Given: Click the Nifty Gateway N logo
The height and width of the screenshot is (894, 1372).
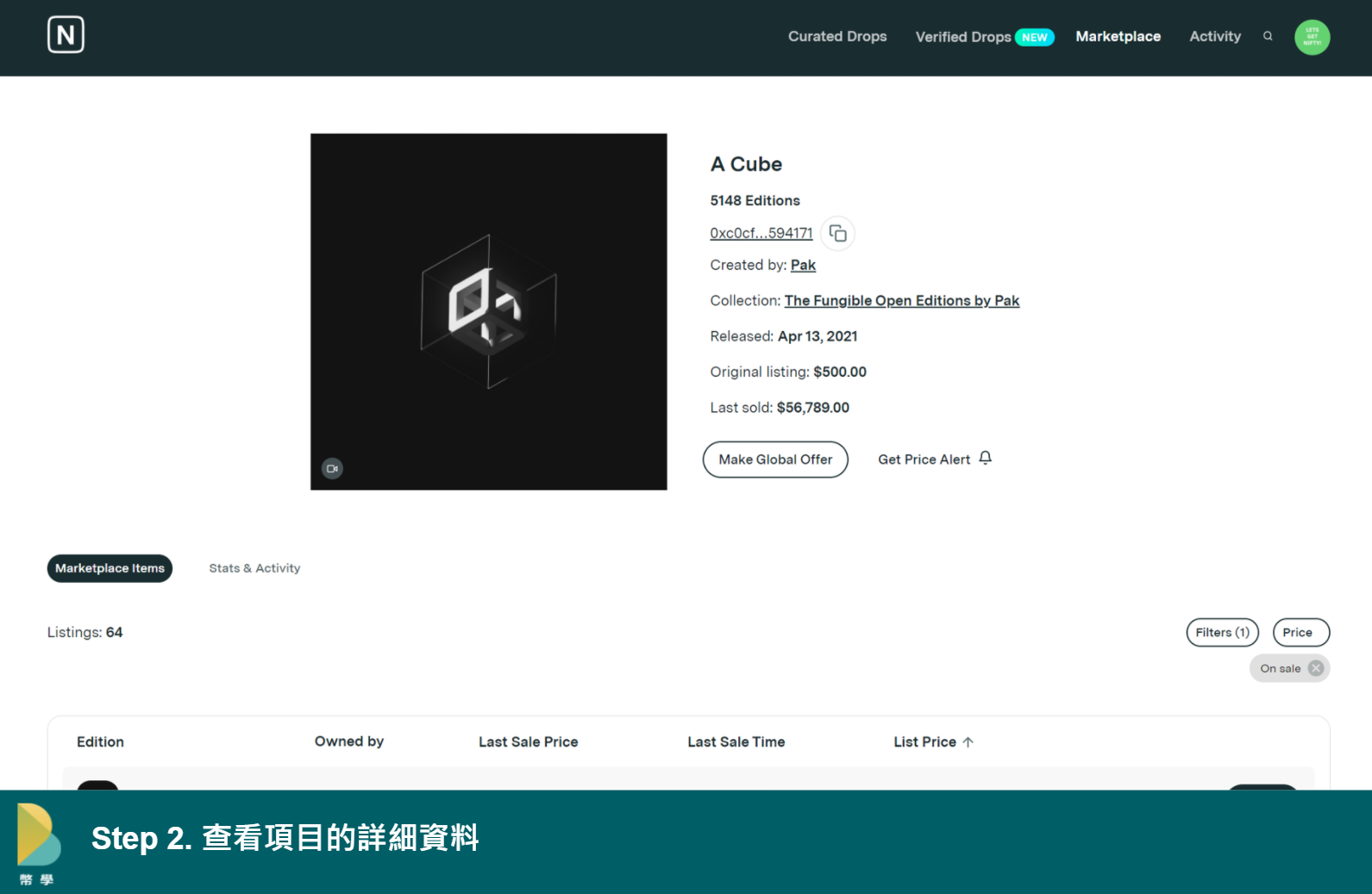Looking at the screenshot, I should 66,35.
